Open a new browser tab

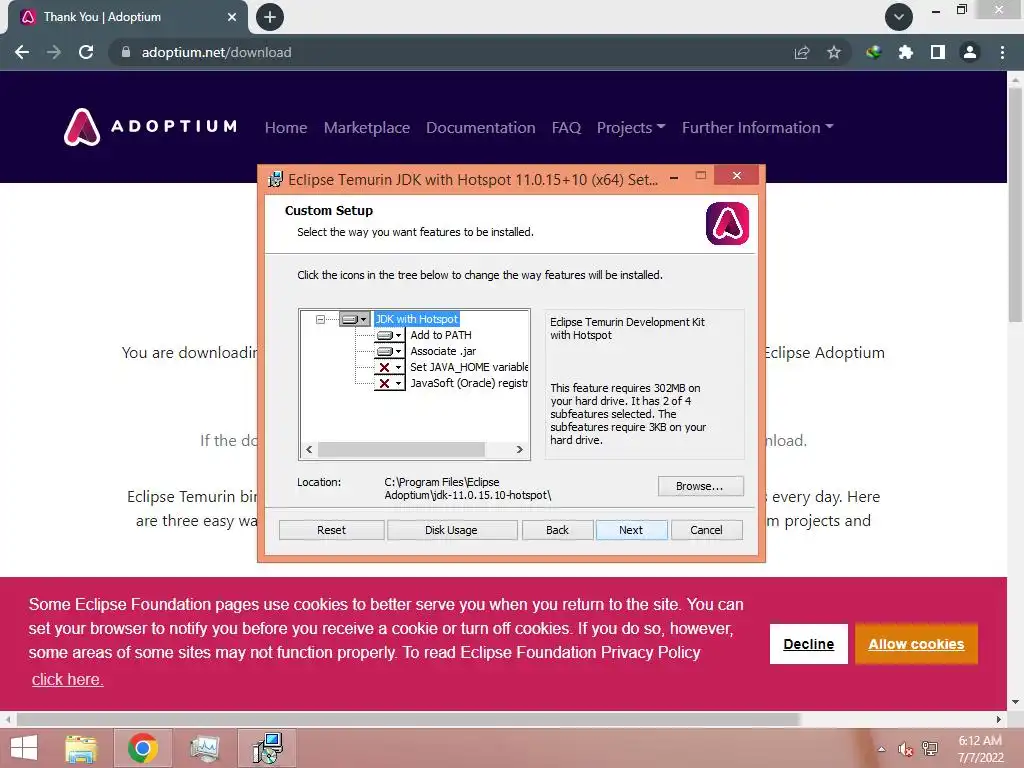pyautogui.click(x=270, y=17)
